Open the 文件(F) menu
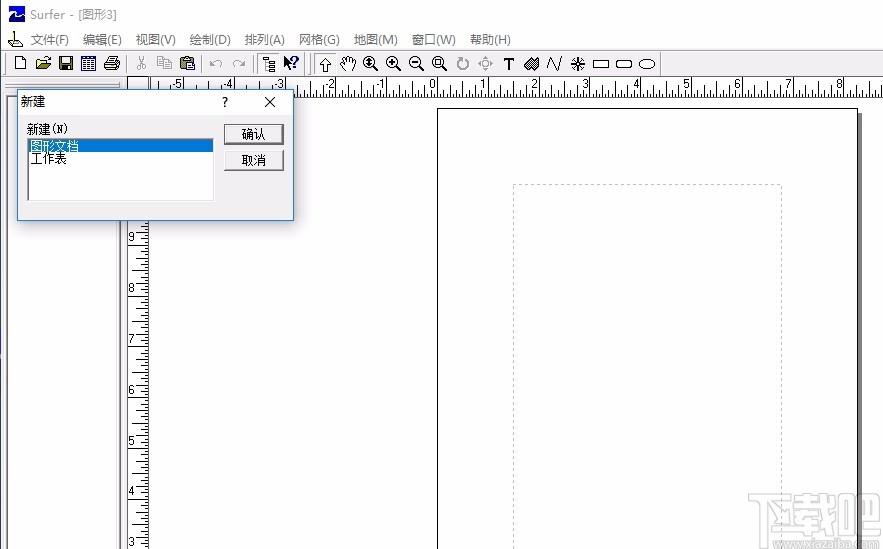Viewport: 883px width, 549px height. pos(50,39)
